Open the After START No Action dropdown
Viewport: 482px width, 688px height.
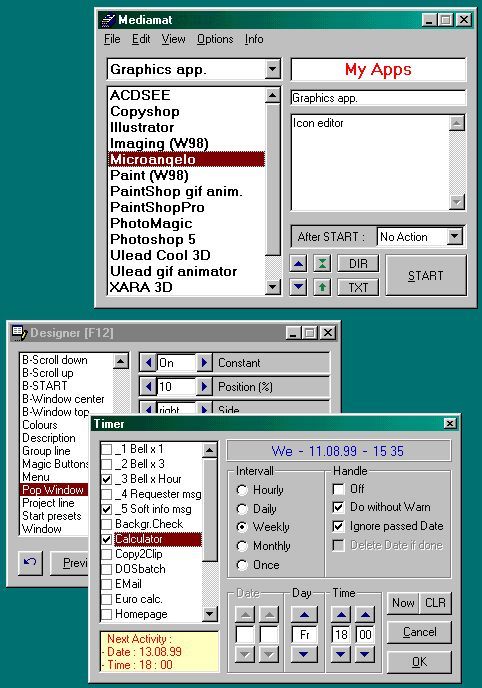455,236
